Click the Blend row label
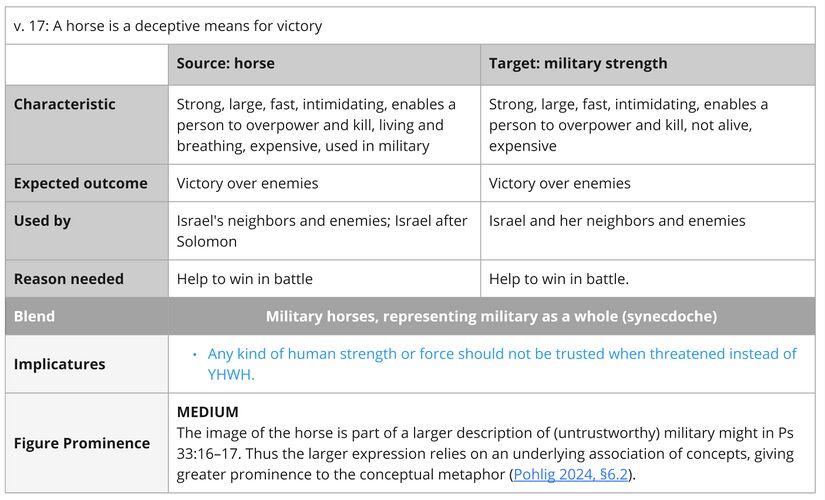Viewport: 825px width, 500px height. pos(34,316)
